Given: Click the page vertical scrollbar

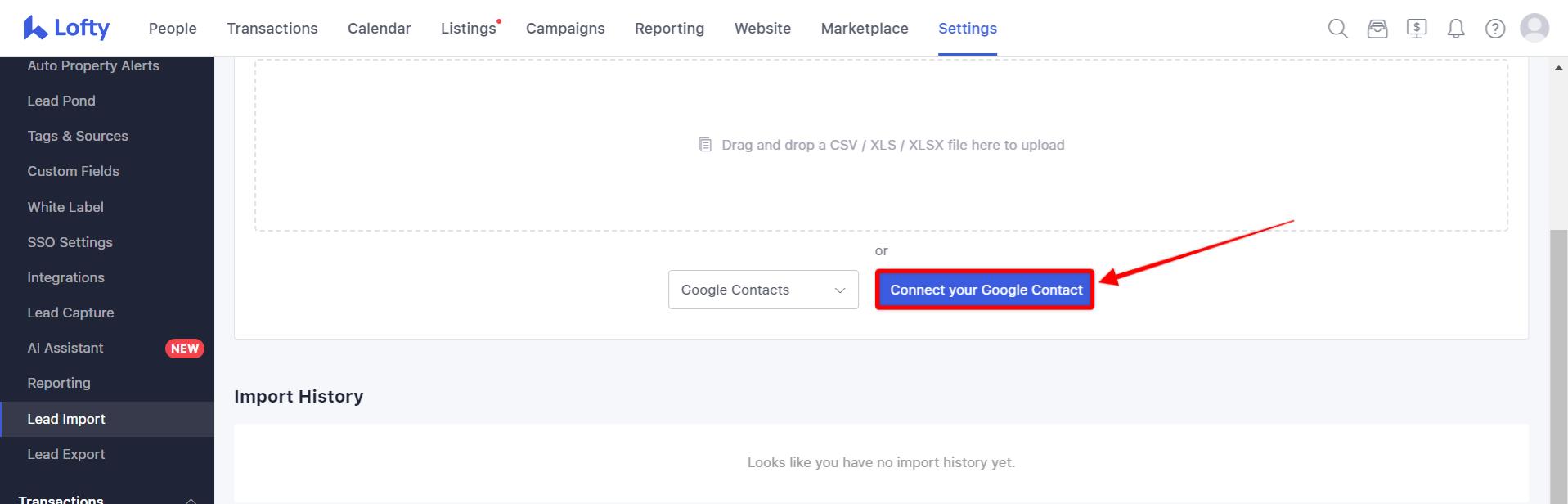Looking at the screenshot, I should coord(1558,367).
